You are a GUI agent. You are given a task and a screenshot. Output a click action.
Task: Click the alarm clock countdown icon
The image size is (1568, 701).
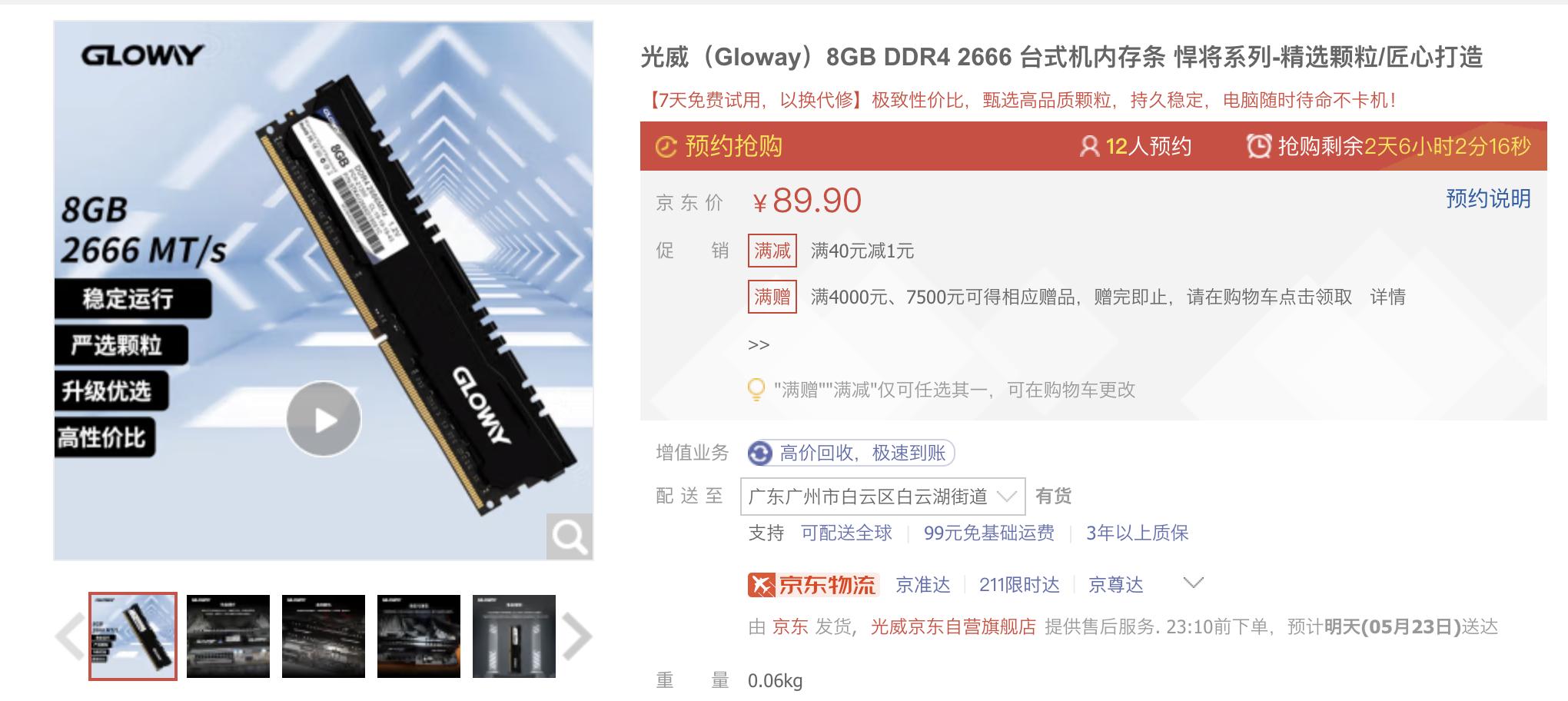1258,146
